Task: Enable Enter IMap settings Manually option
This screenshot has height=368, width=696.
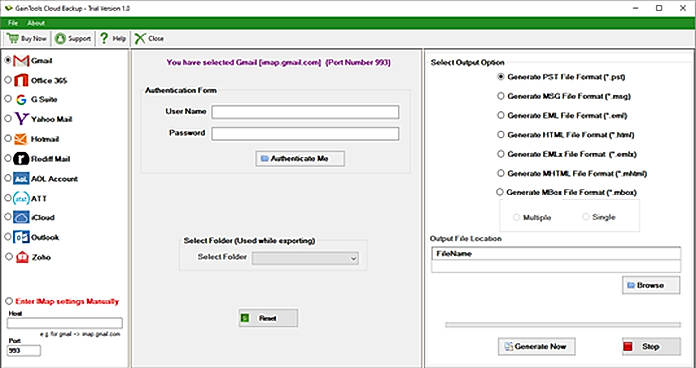Action: [9, 301]
